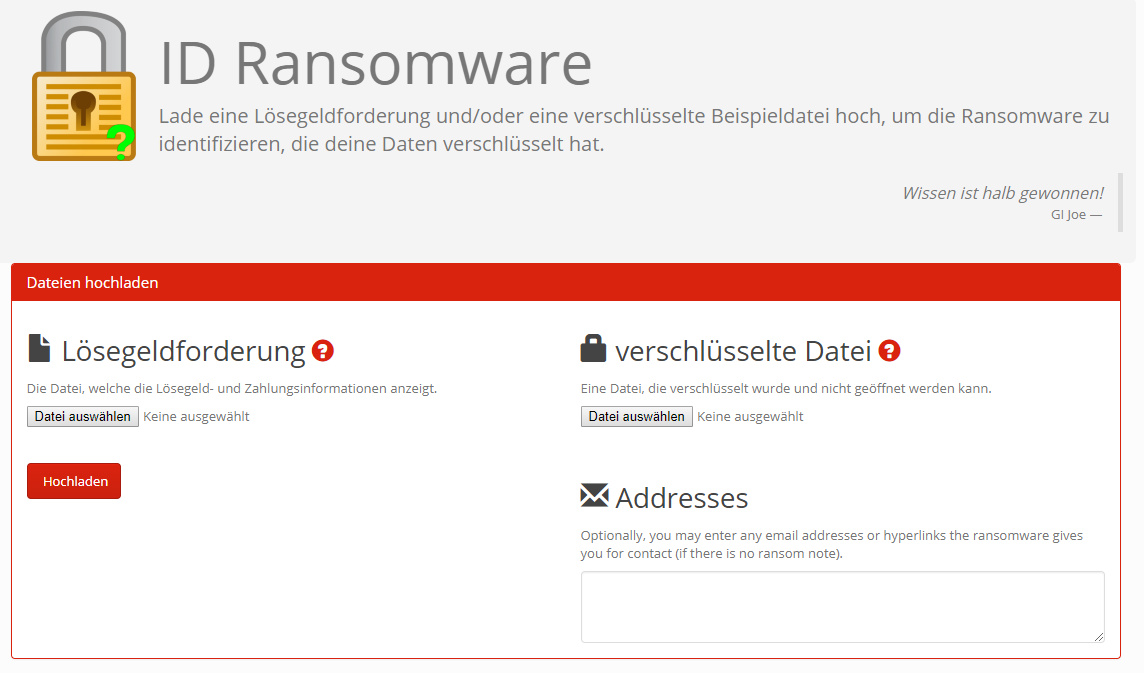Click the envelope icon next to Addresses
Viewport: 1144px width, 673px height.
(x=594, y=495)
